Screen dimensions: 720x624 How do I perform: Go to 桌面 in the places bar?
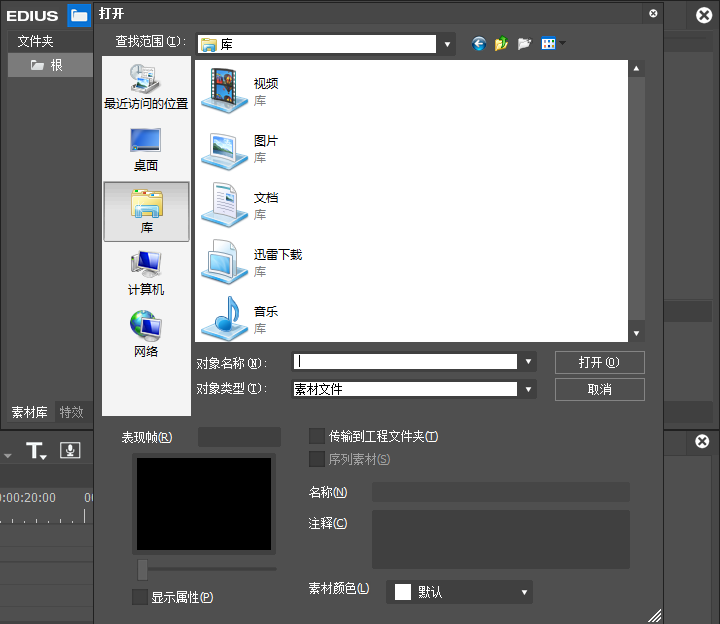tap(146, 148)
